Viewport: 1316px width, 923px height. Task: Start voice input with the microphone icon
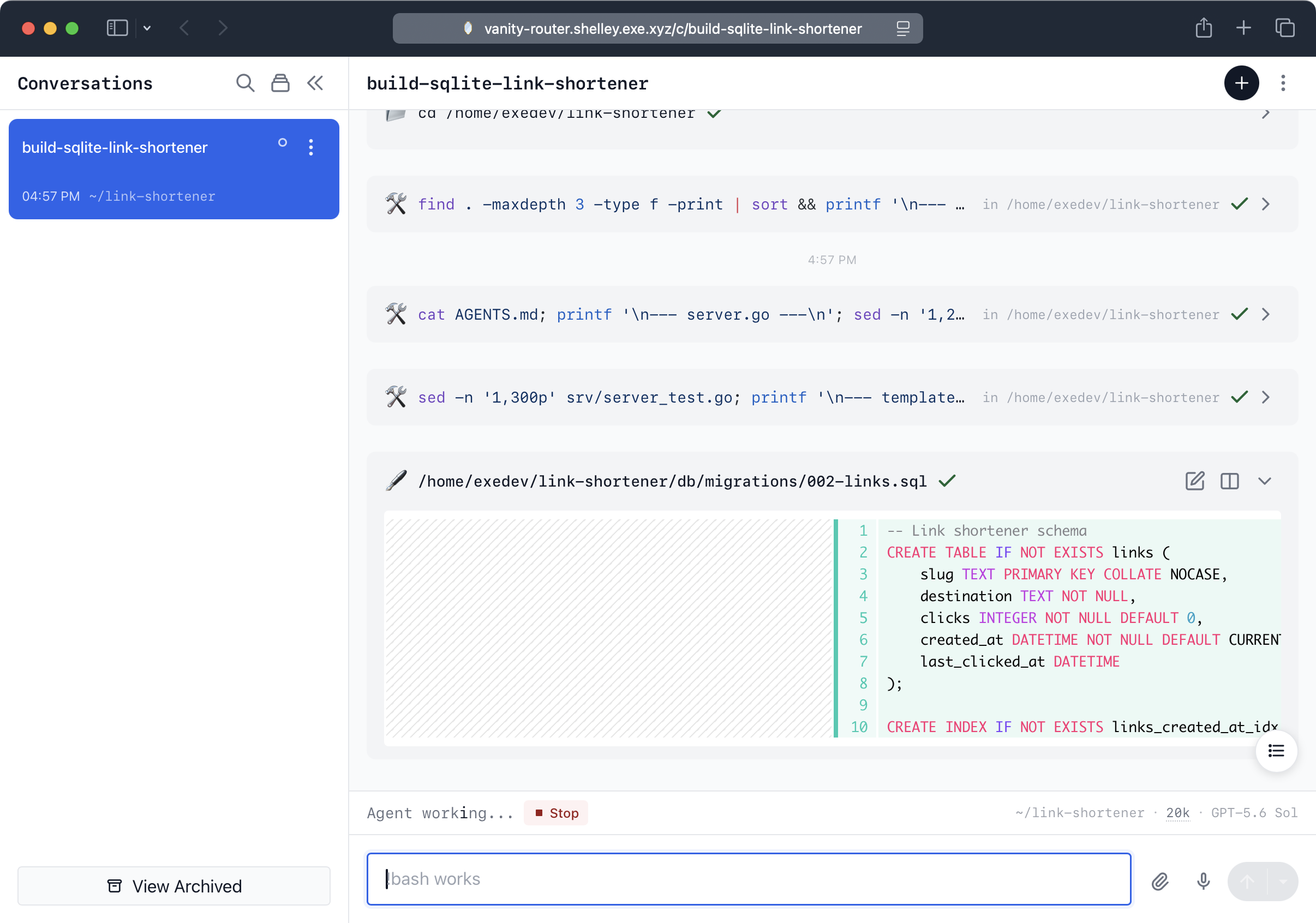pos(1203,880)
